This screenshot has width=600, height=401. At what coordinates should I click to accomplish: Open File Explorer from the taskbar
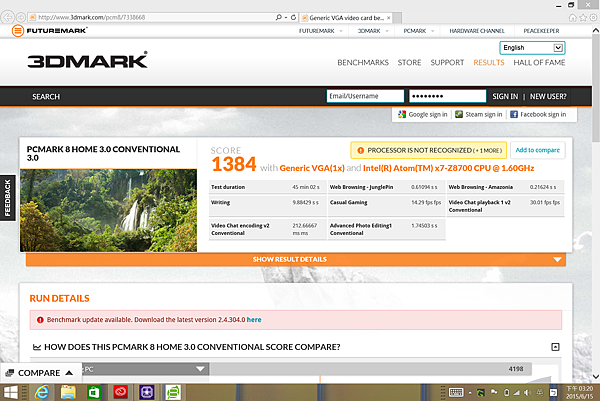[68, 392]
